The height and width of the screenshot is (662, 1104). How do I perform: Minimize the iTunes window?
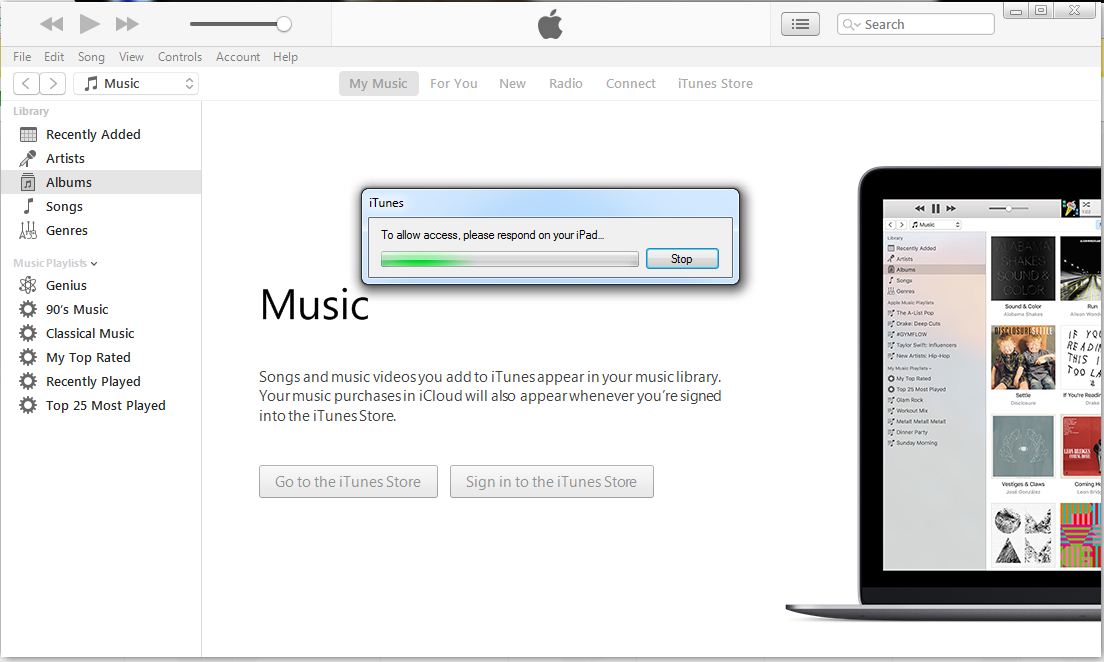click(1015, 11)
